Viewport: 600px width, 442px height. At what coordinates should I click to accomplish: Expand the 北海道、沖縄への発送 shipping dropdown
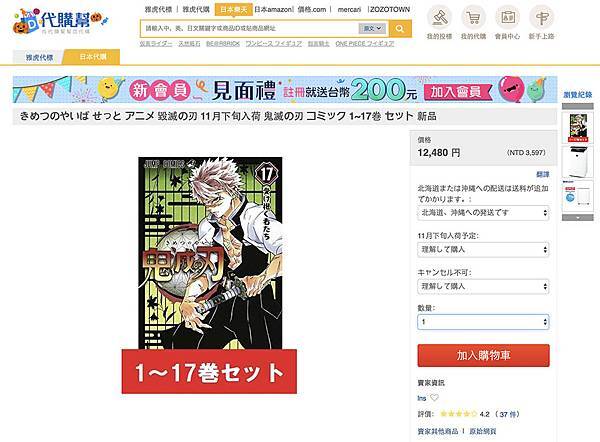[x=483, y=213]
